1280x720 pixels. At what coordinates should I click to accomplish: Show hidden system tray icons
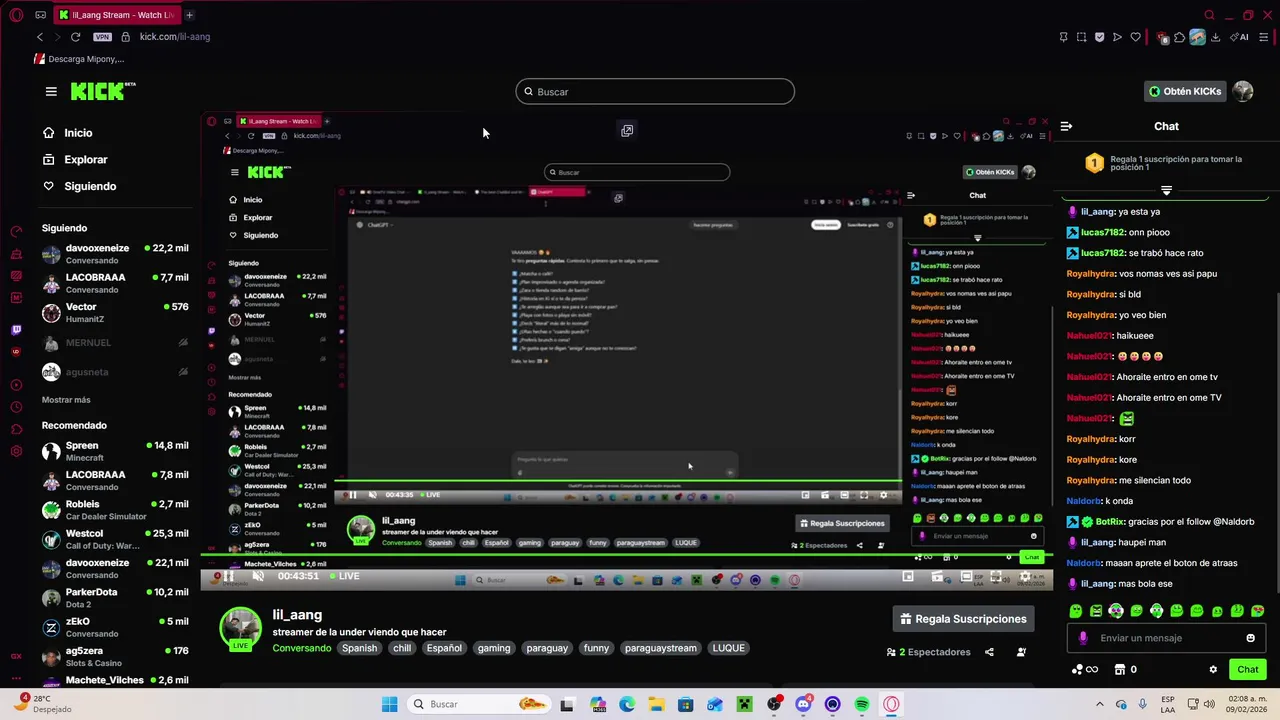point(1100,704)
